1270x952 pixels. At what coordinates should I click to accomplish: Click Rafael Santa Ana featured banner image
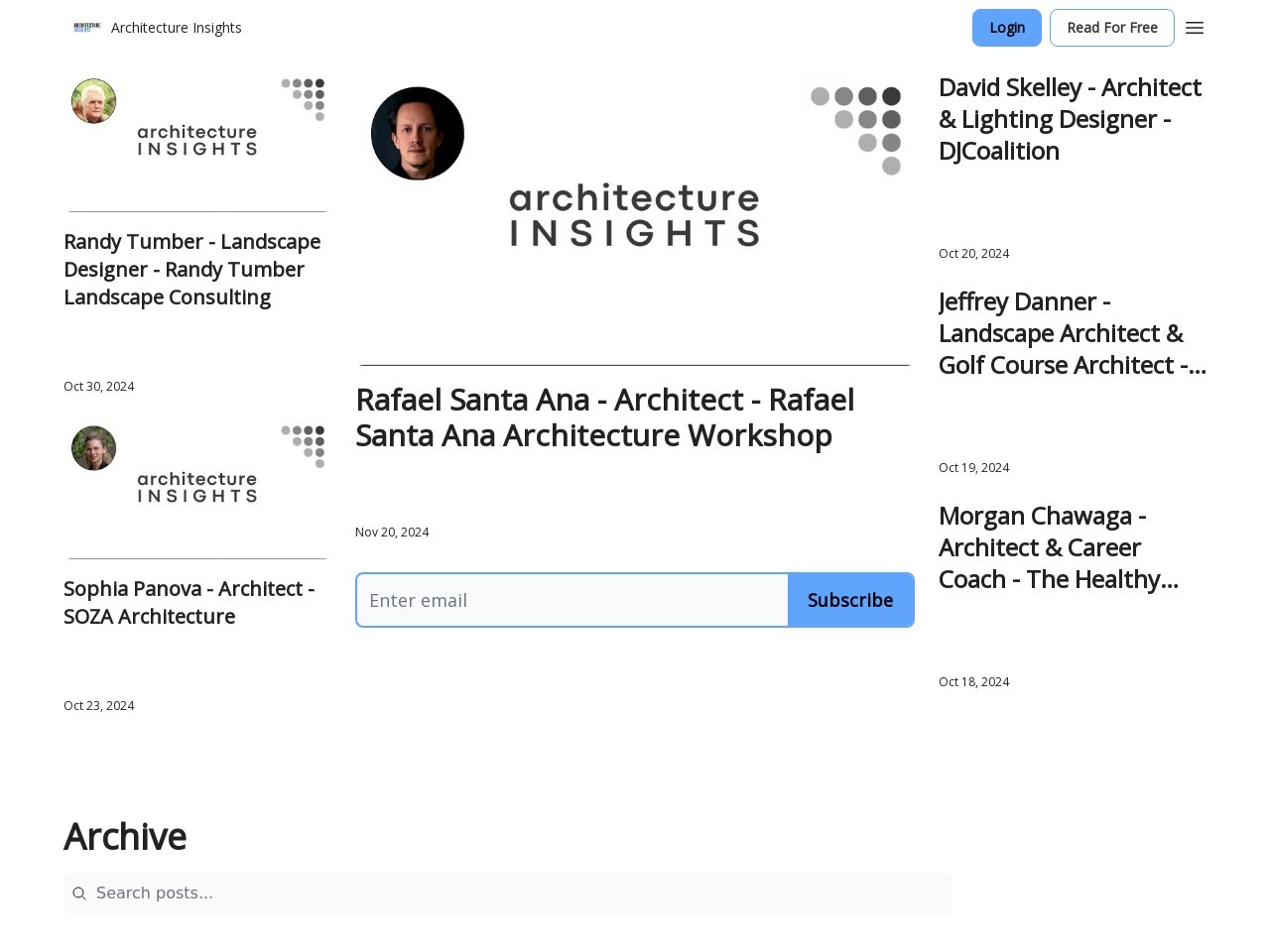click(635, 221)
